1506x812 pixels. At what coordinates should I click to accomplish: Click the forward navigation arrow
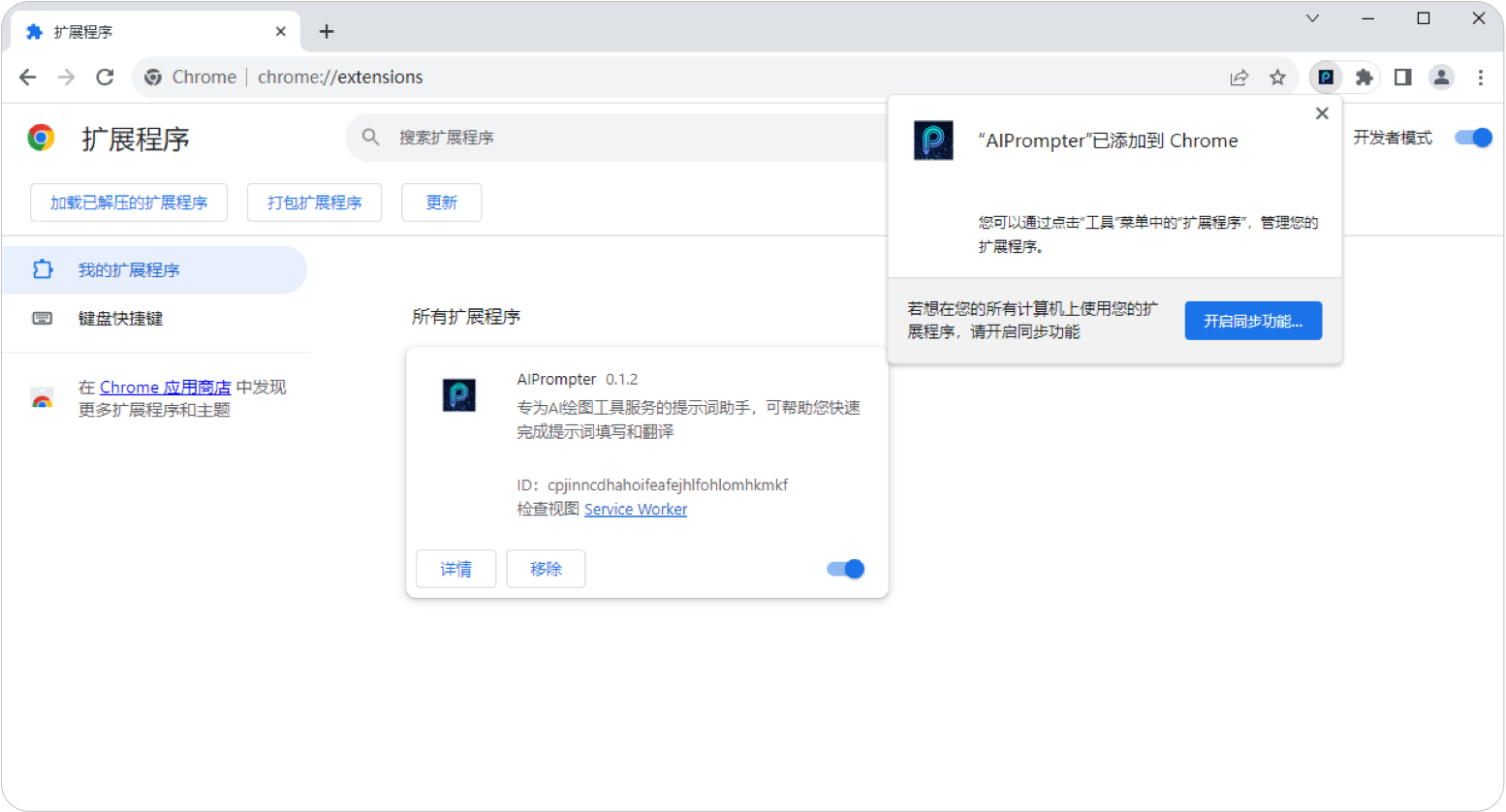click(x=66, y=78)
